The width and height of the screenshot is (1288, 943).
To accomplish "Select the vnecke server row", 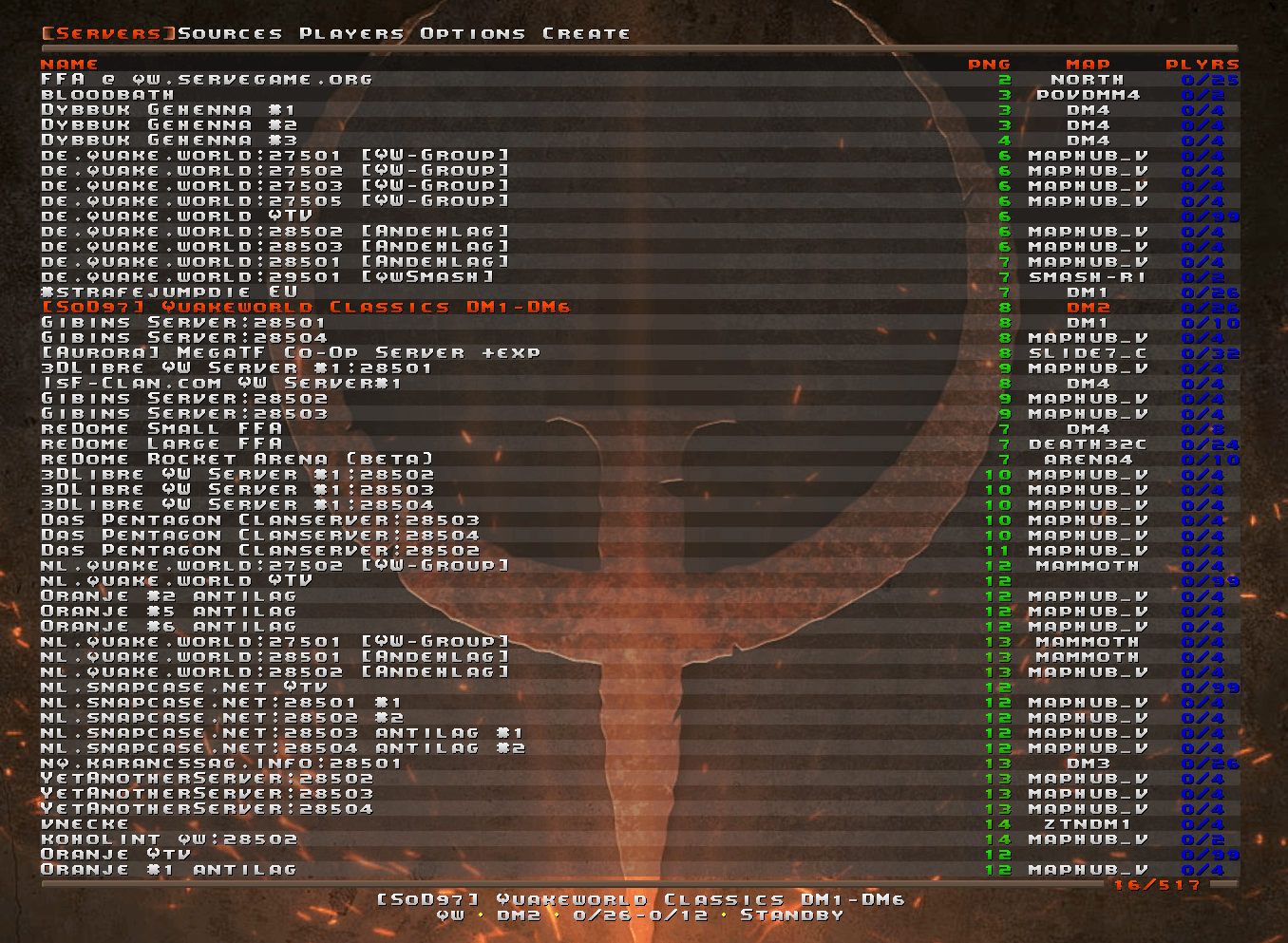I will 85,824.
